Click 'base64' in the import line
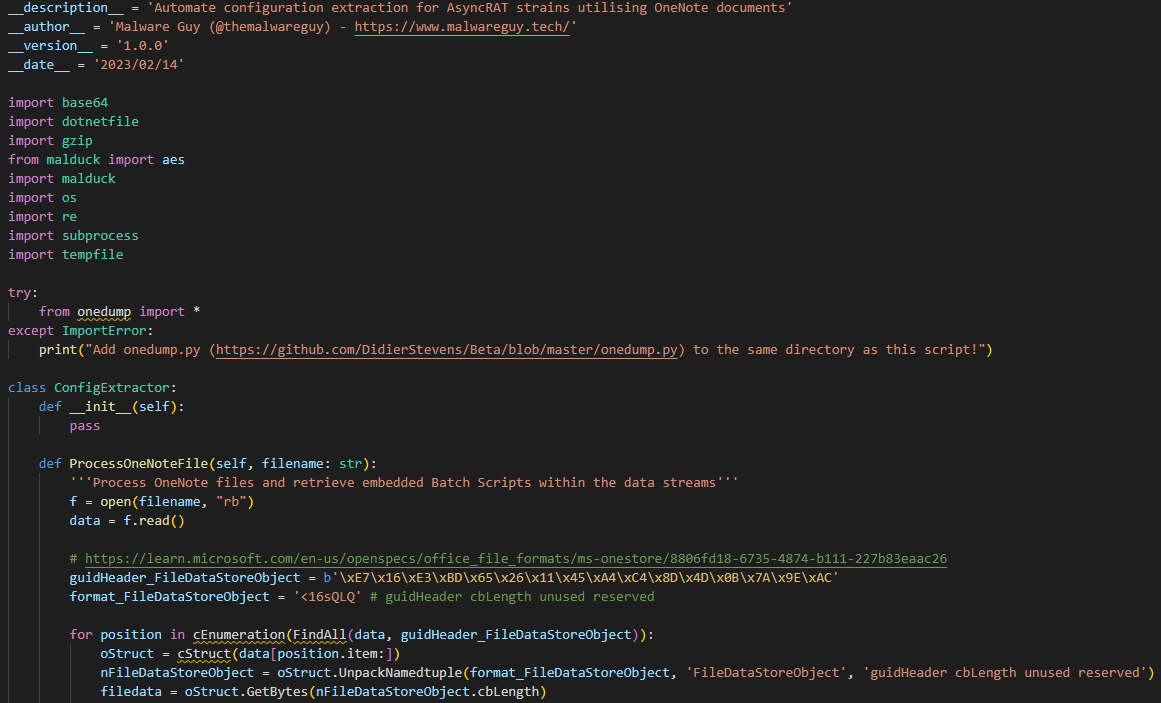This screenshot has height=703, width=1161. [85, 103]
